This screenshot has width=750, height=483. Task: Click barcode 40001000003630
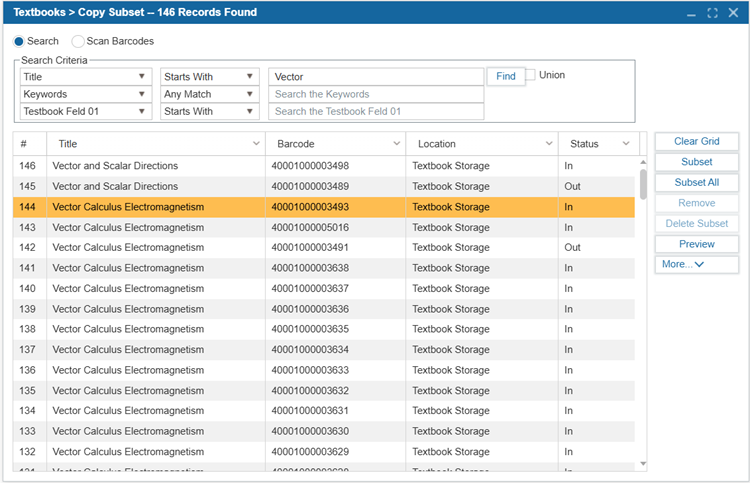(310, 431)
